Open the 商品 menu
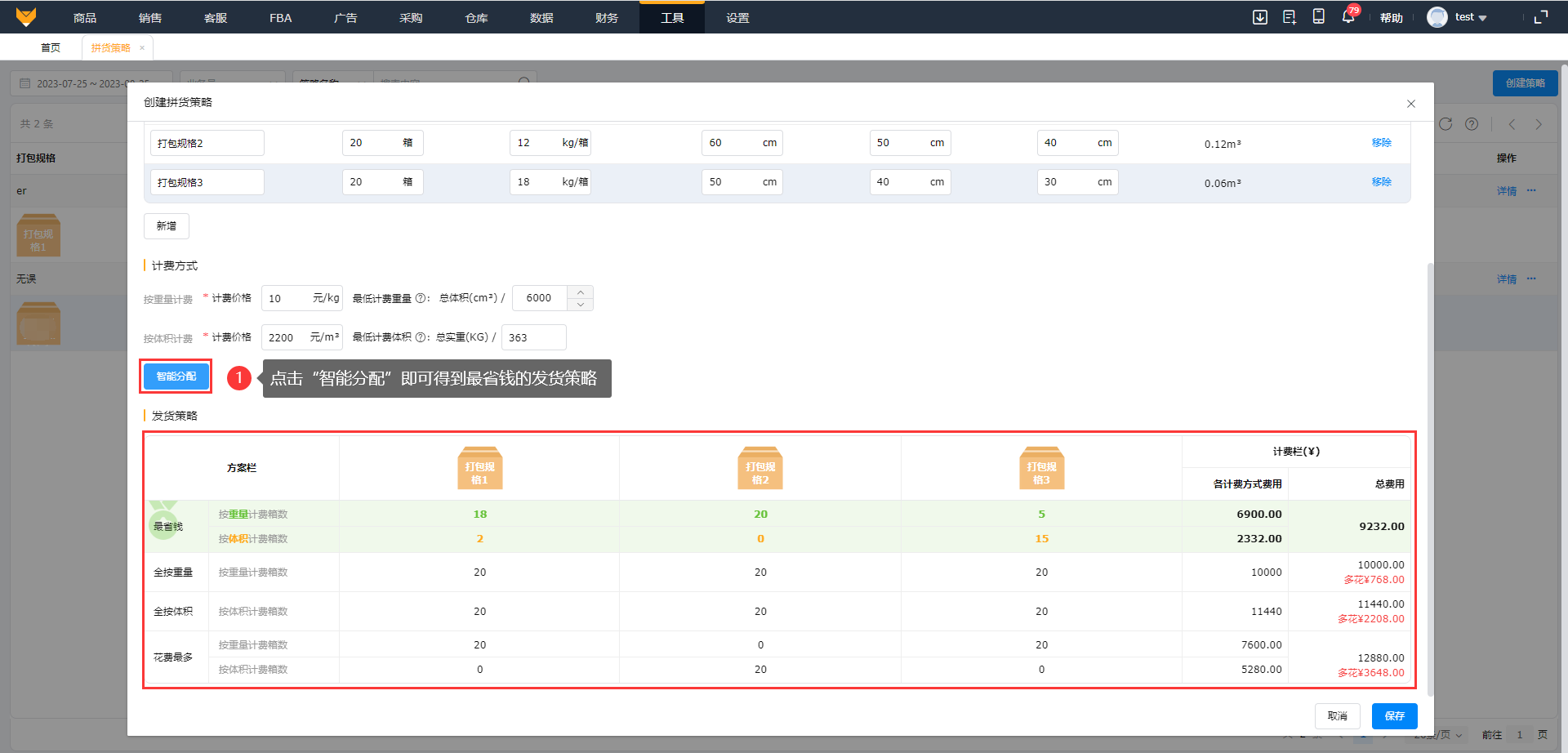Viewport: 1568px width, 753px height. (85, 17)
